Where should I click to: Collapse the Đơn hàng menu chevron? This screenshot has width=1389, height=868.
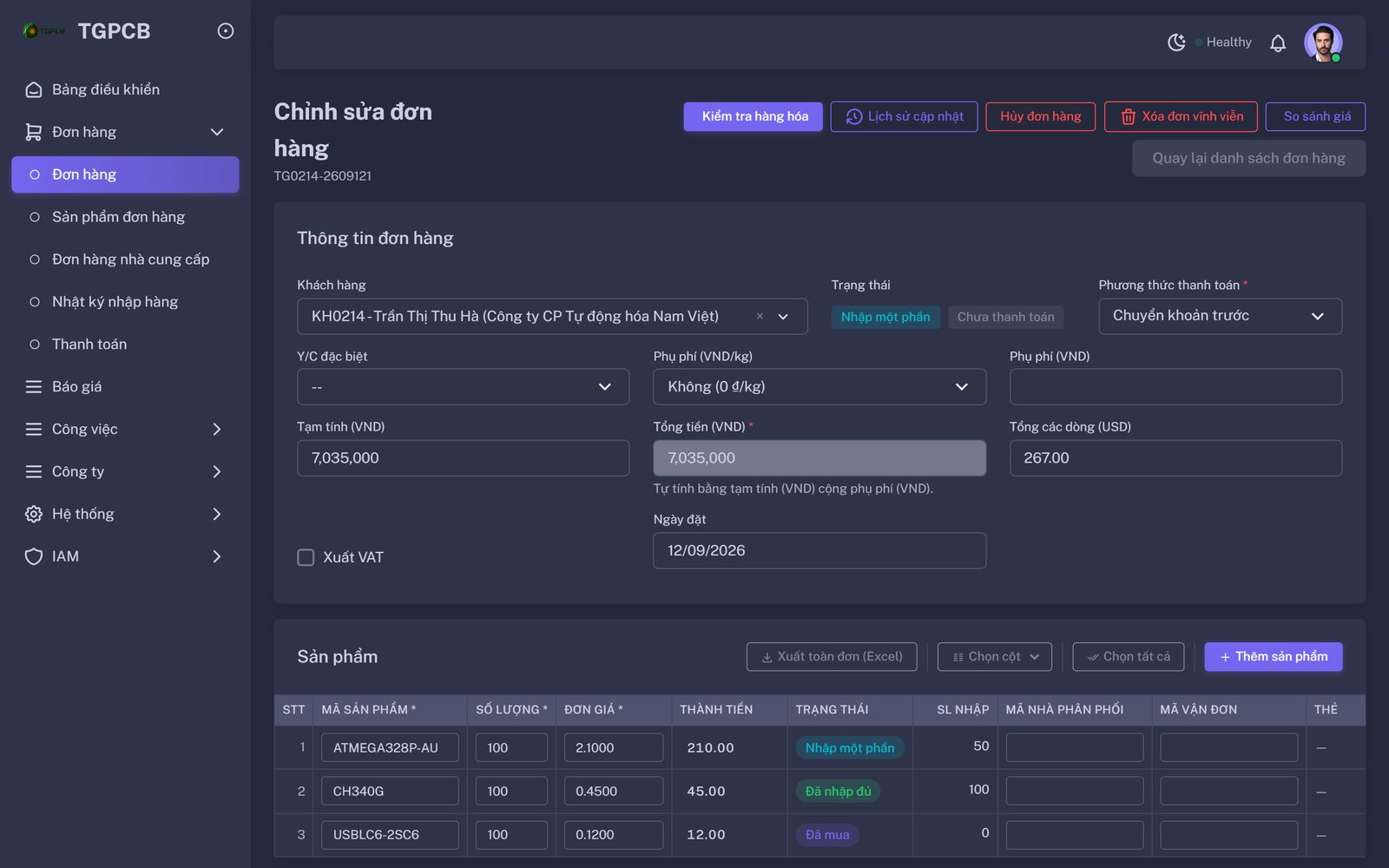[x=217, y=132]
